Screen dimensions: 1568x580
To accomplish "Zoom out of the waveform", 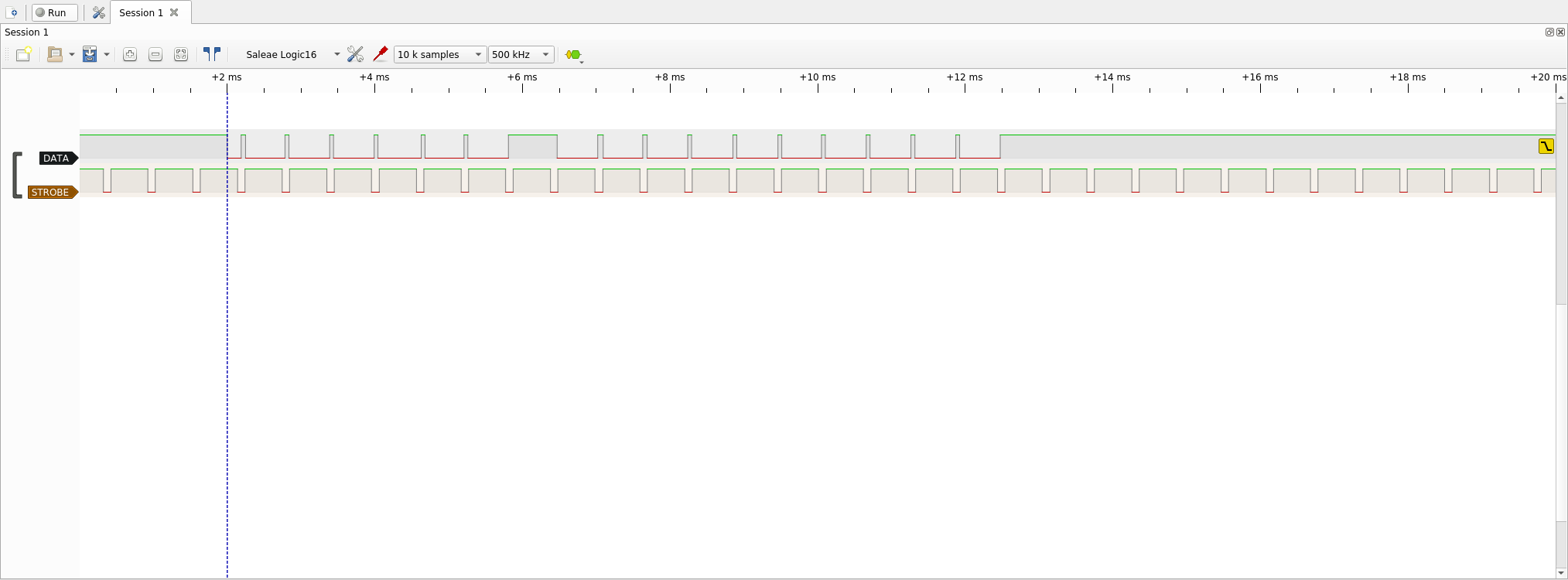I will point(155,54).
